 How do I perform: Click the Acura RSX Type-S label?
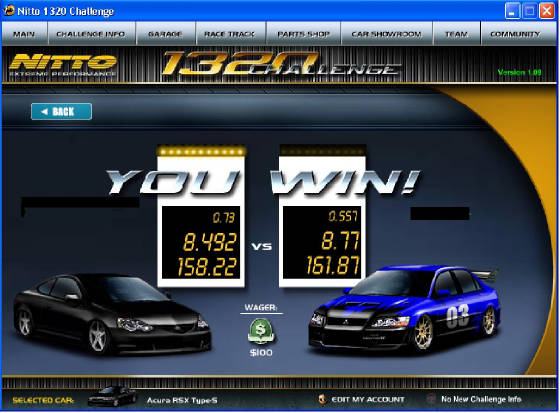pos(182,400)
